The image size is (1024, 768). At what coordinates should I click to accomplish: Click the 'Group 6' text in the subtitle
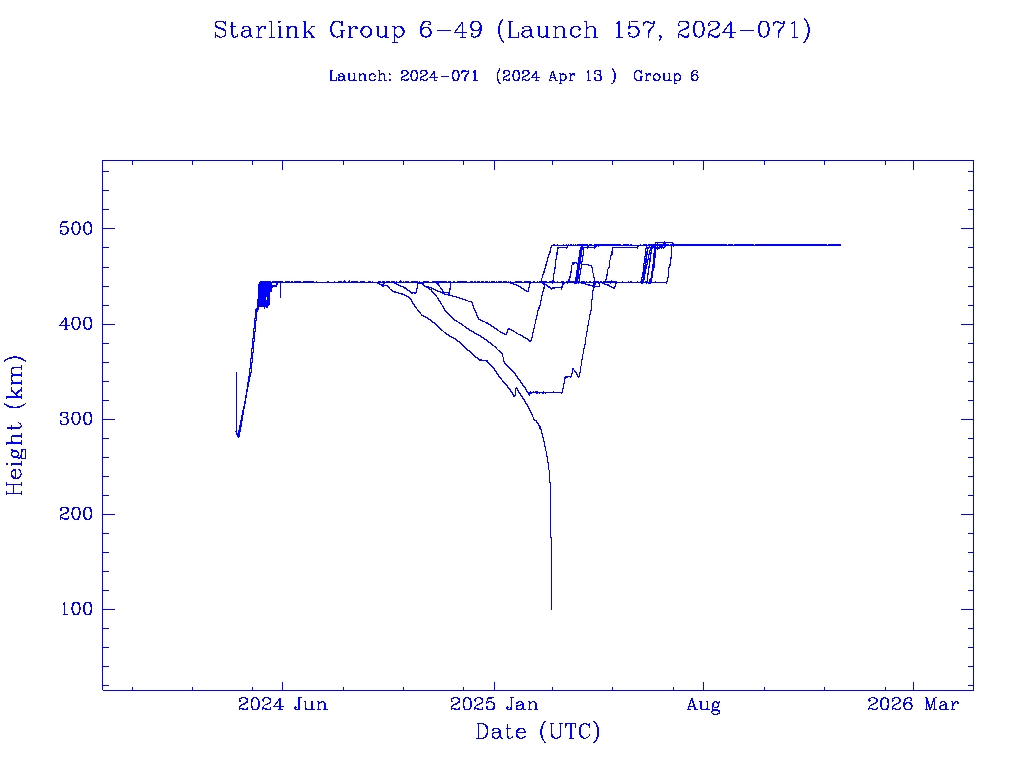tap(666, 76)
